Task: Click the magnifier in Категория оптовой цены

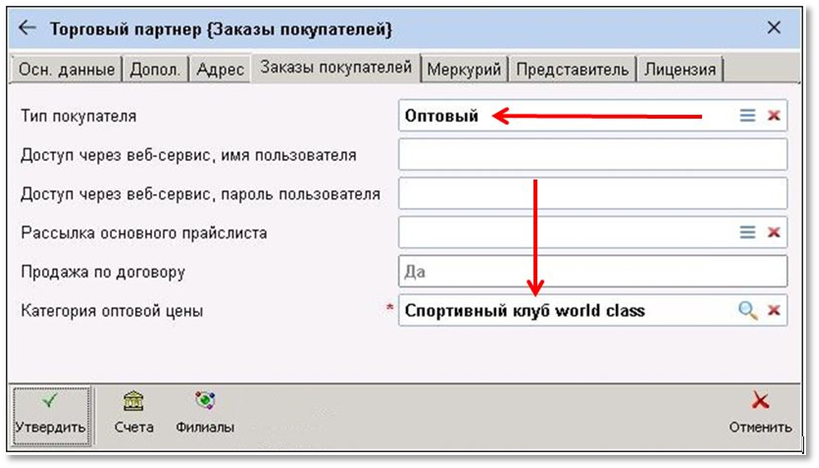Action: click(747, 310)
